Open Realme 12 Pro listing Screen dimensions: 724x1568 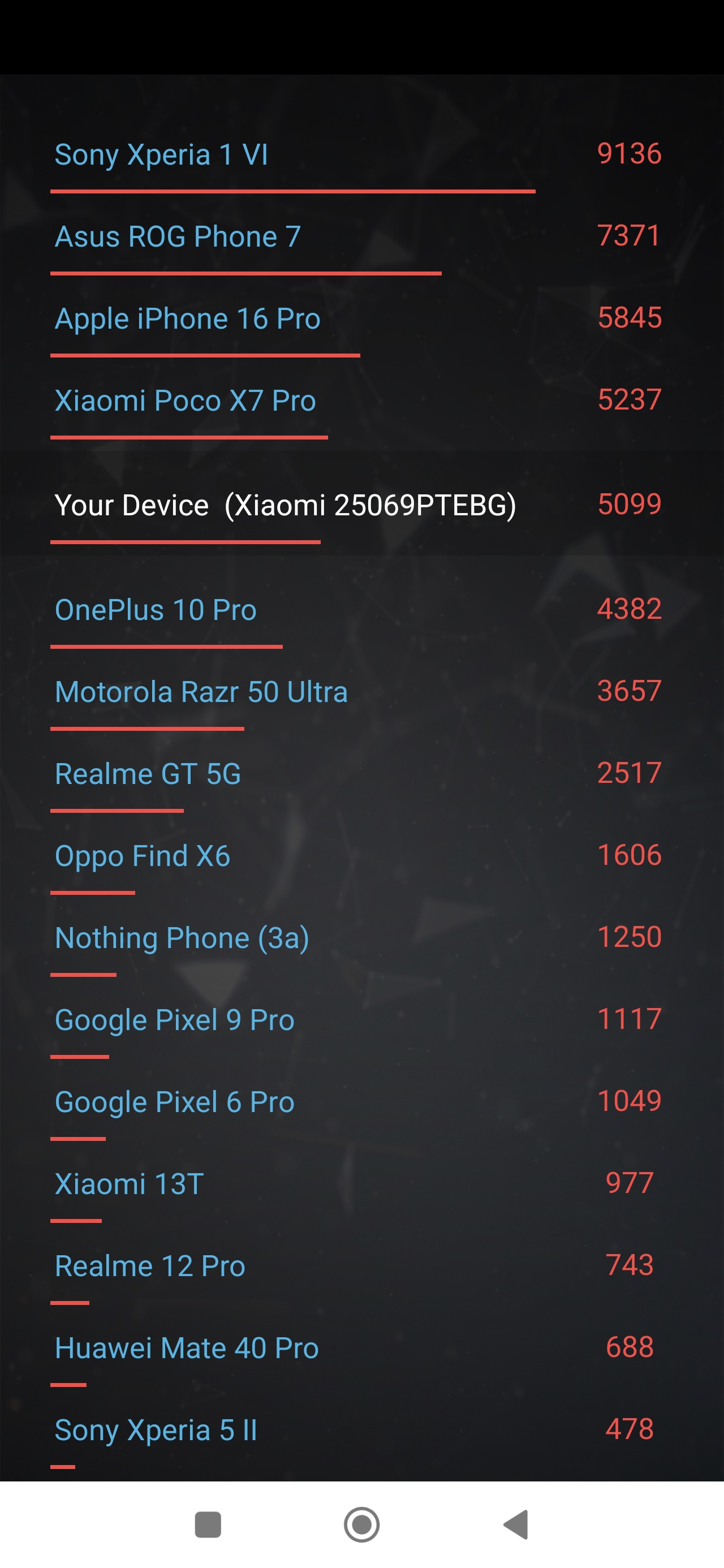(150, 1267)
